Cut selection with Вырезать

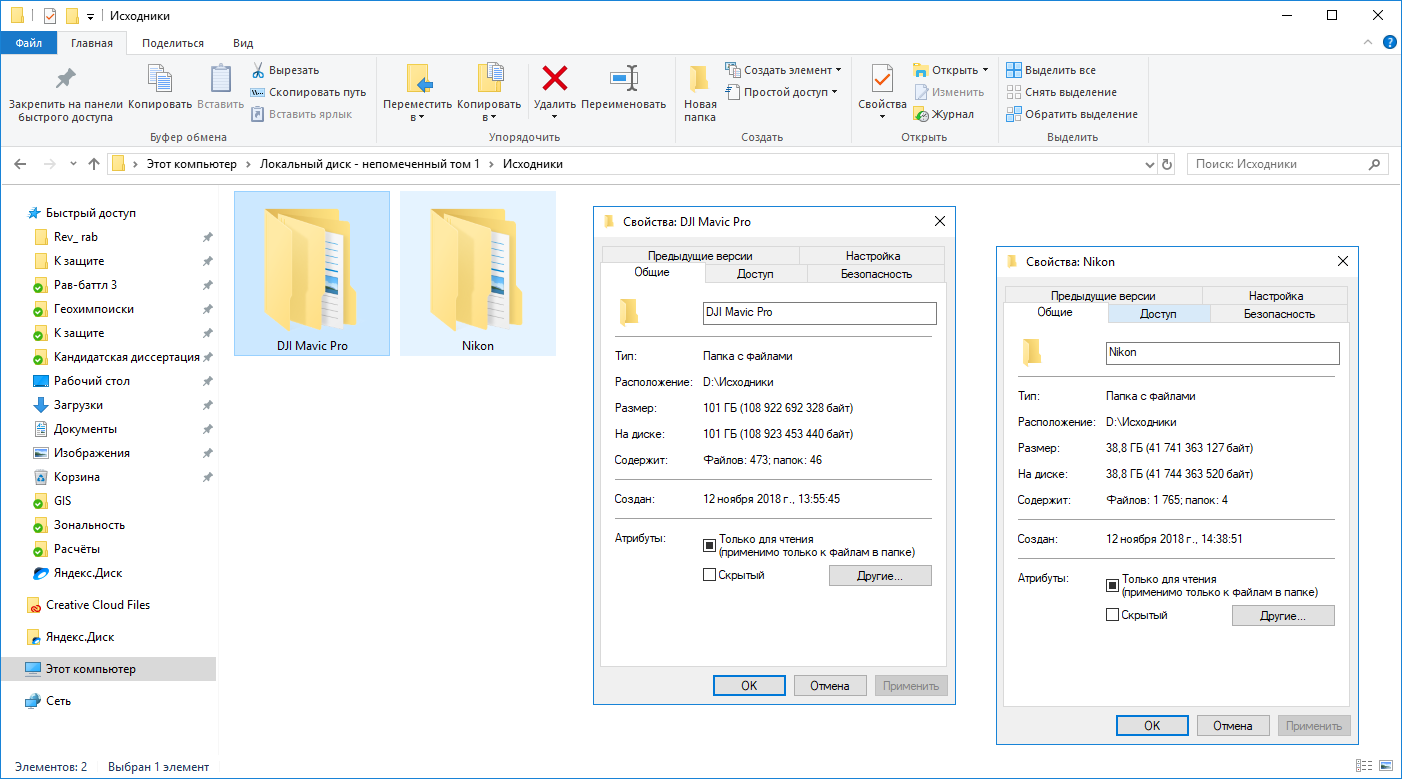pyautogui.click(x=285, y=70)
